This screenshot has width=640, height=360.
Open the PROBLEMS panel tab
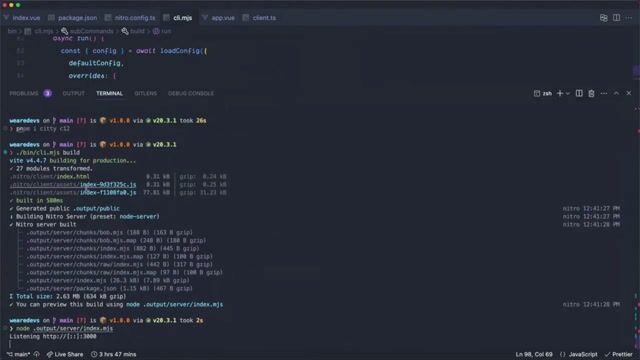tap(24, 93)
